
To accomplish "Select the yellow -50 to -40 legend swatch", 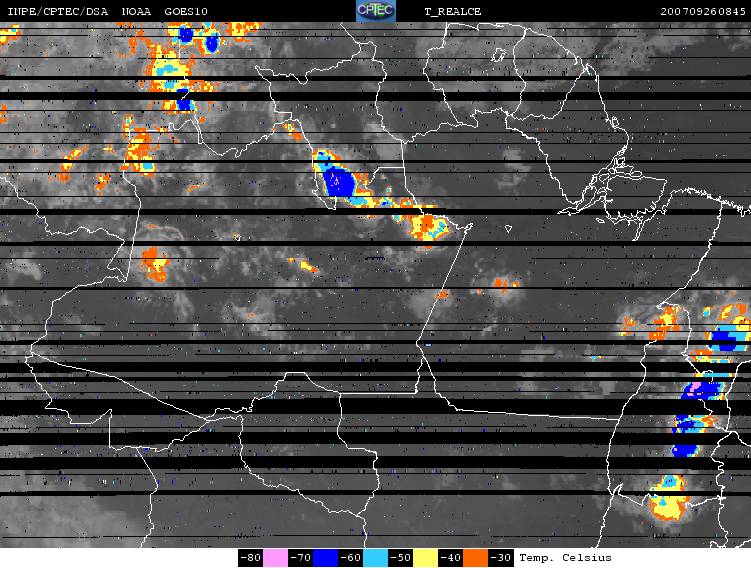I will [x=425, y=558].
